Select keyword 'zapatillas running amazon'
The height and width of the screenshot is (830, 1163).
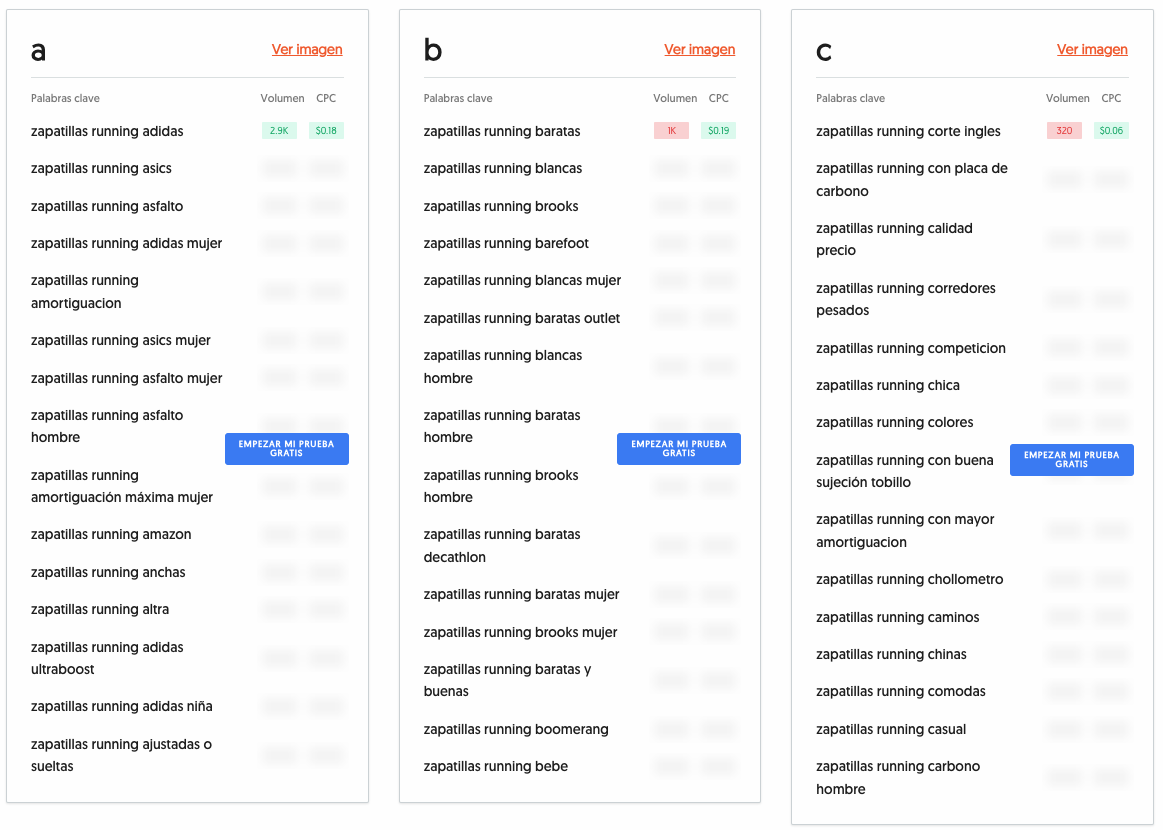pos(111,535)
